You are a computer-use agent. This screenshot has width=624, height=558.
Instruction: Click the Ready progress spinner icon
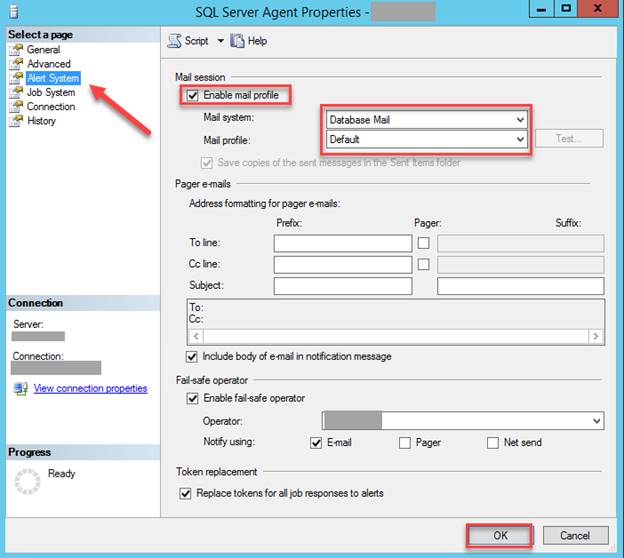pos(27,482)
